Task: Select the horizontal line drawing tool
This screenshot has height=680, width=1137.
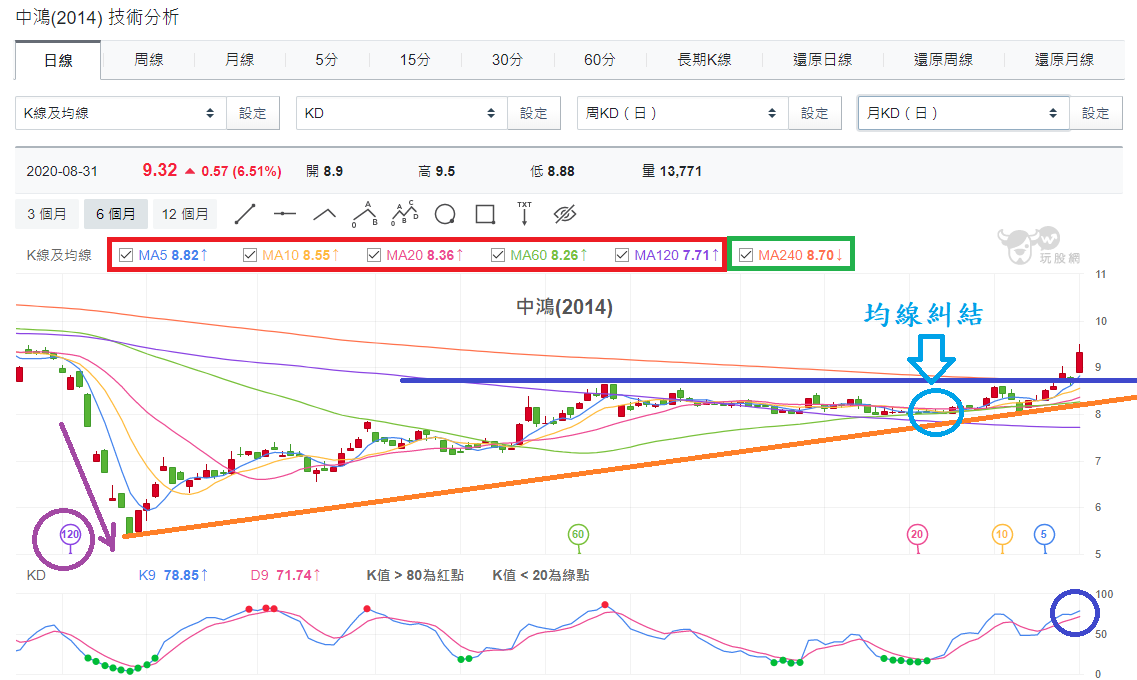Action: [284, 214]
